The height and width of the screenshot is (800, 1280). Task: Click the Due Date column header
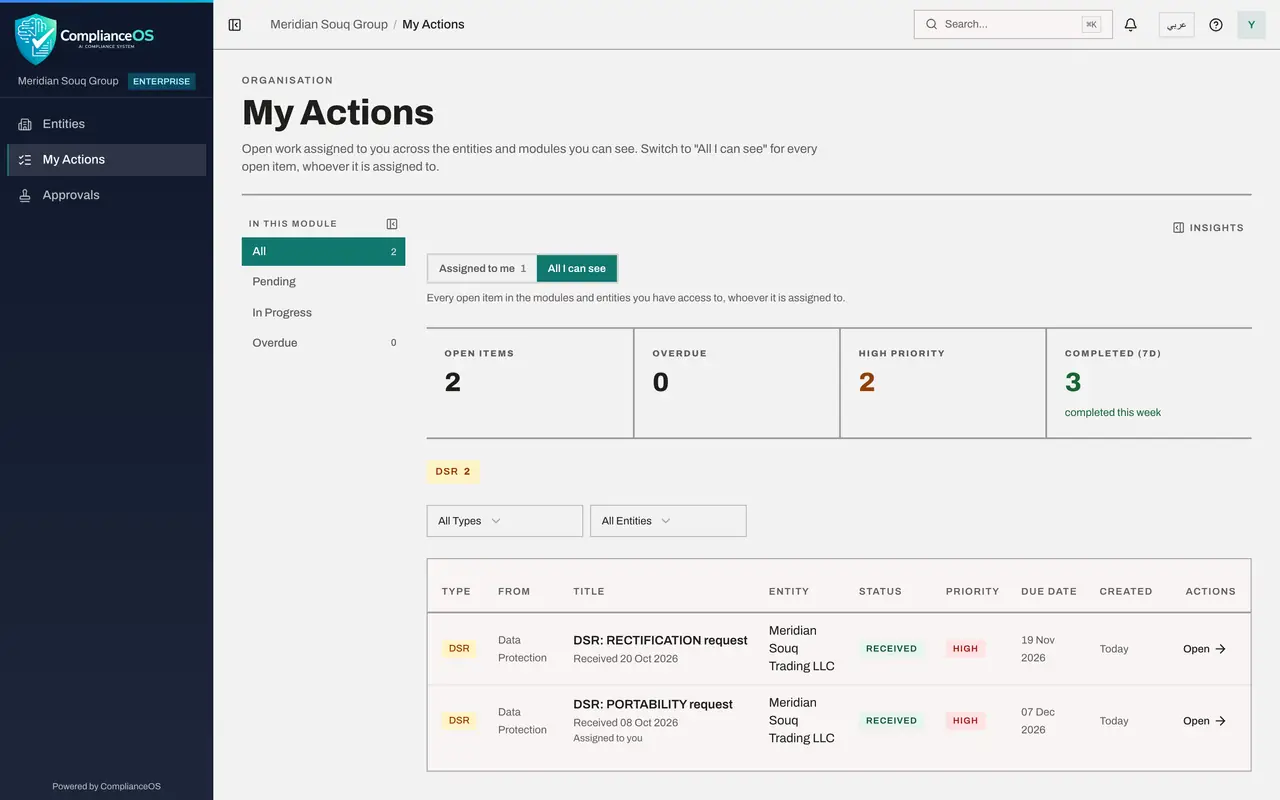coord(1049,592)
